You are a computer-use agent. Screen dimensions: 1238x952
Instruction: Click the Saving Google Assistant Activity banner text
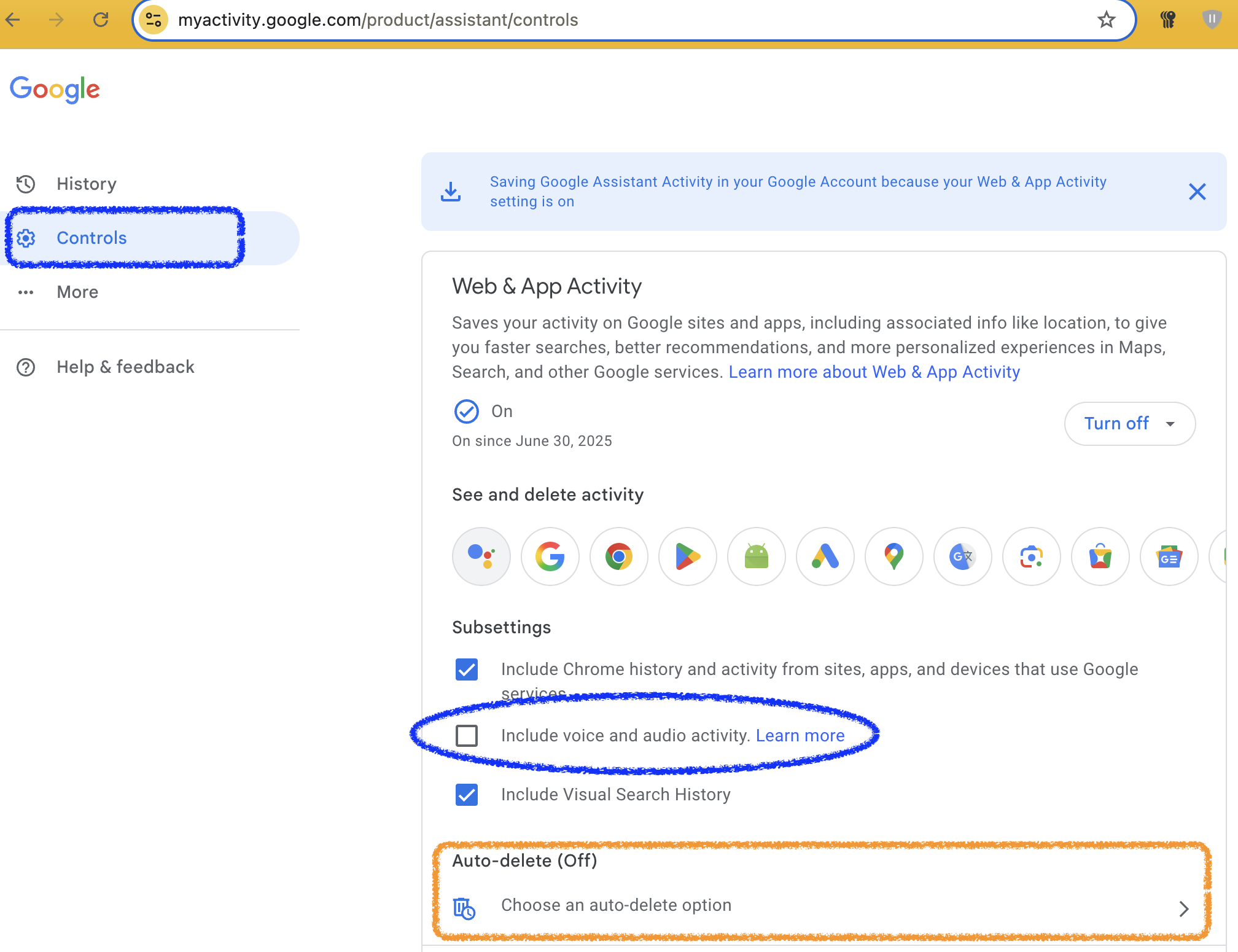tap(798, 192)
